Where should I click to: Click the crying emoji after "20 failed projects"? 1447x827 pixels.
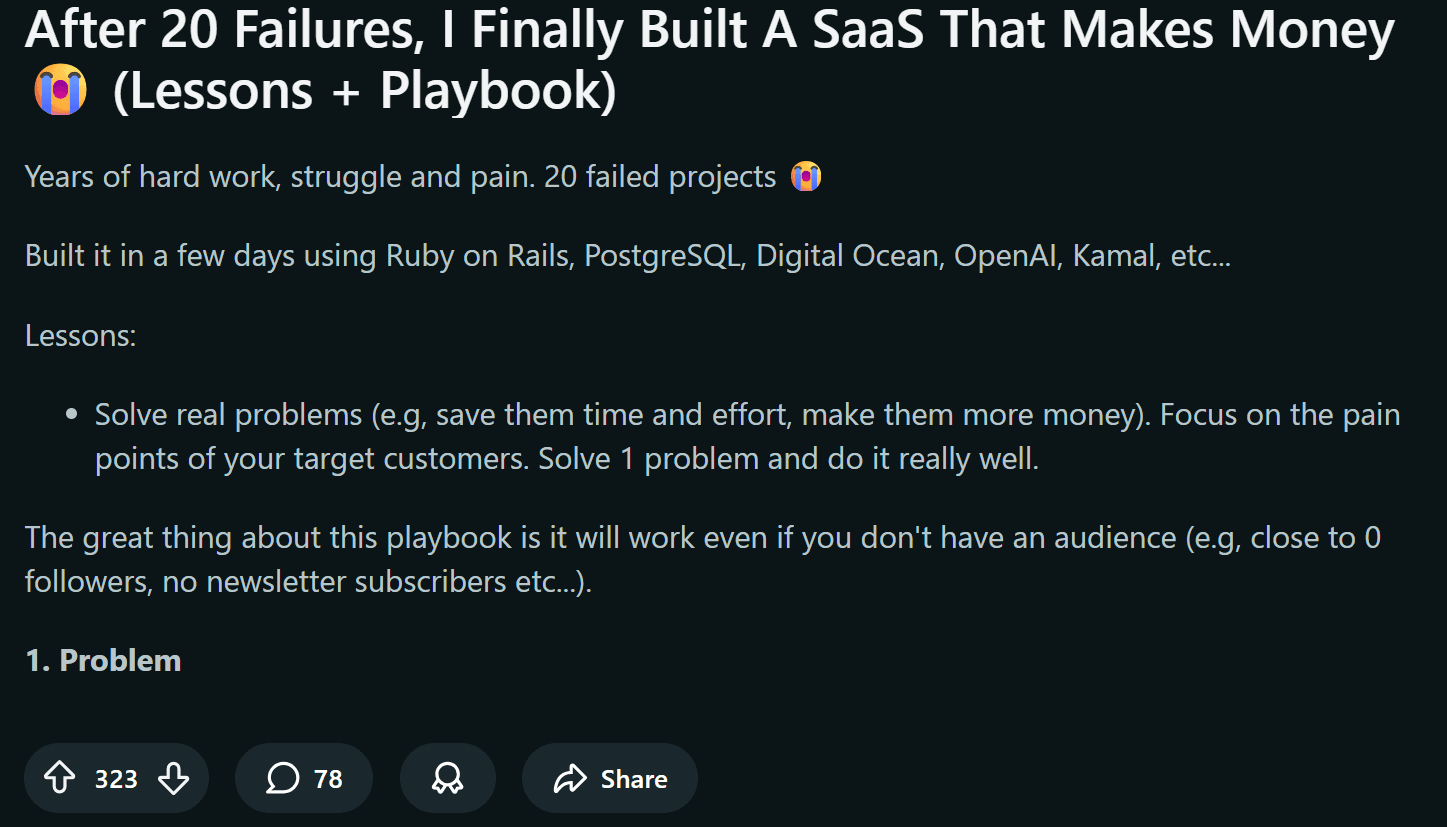coord(806,177)
